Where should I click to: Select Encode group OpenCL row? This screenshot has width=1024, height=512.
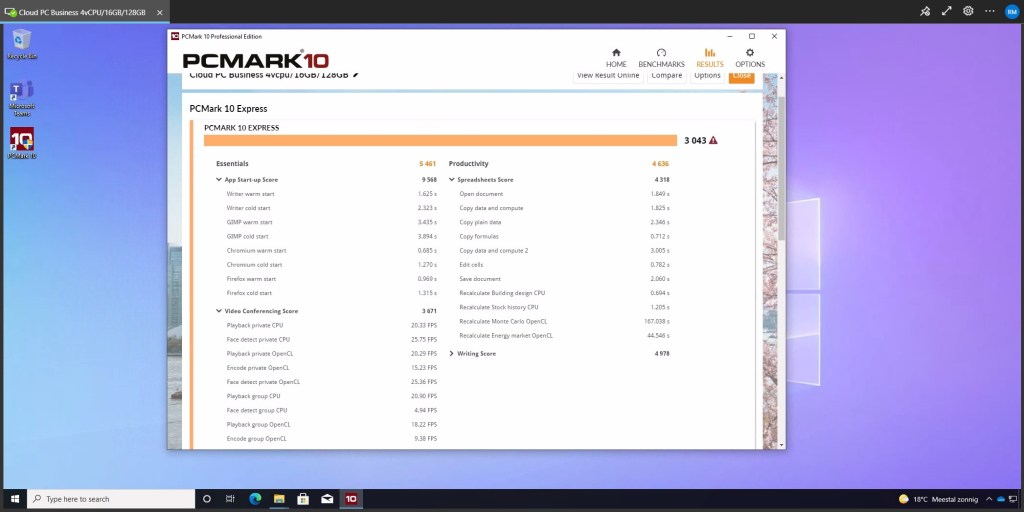[x=332, y=439]
